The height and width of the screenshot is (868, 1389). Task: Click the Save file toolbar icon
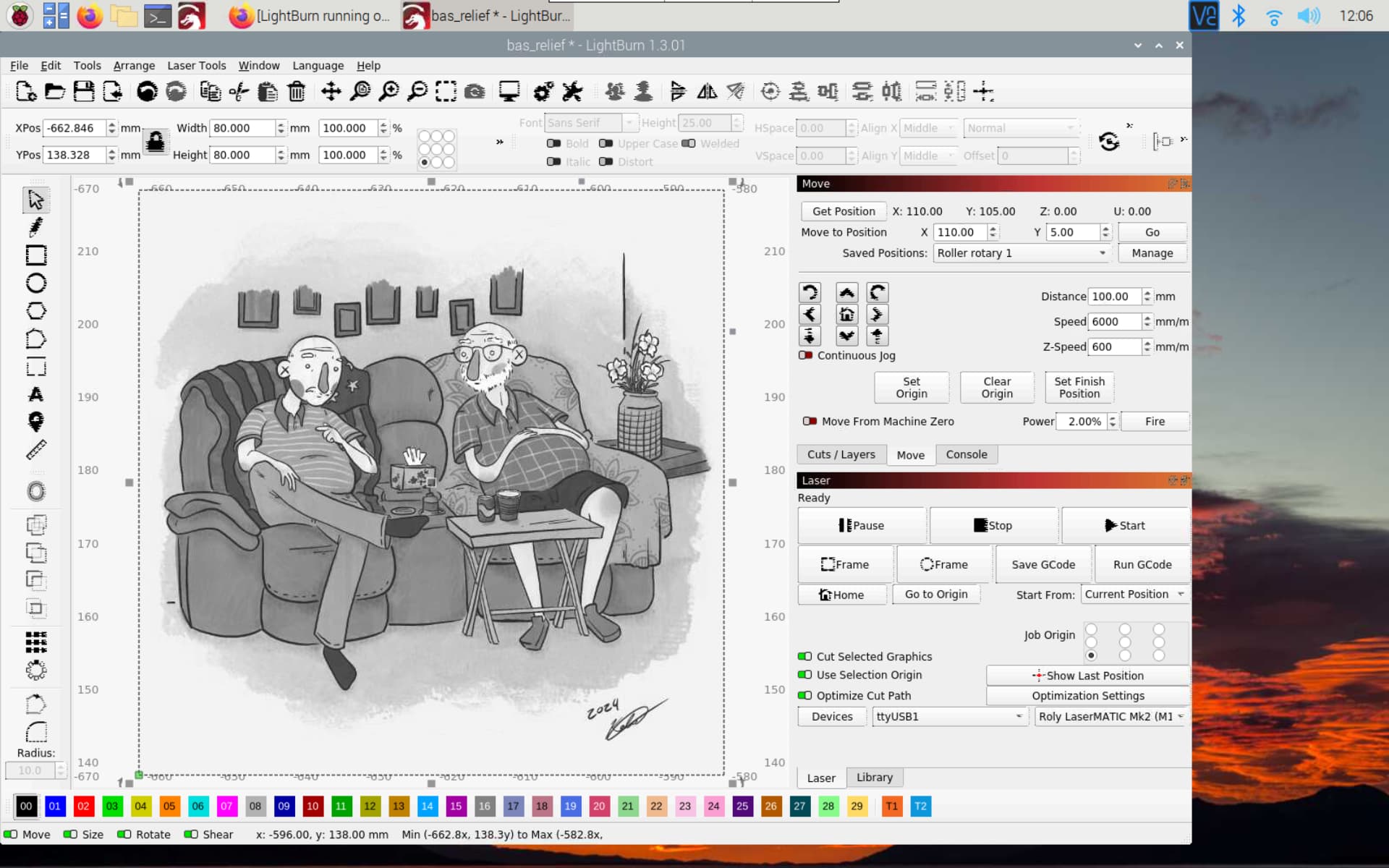pyautogui.click(x=84, y=92)
